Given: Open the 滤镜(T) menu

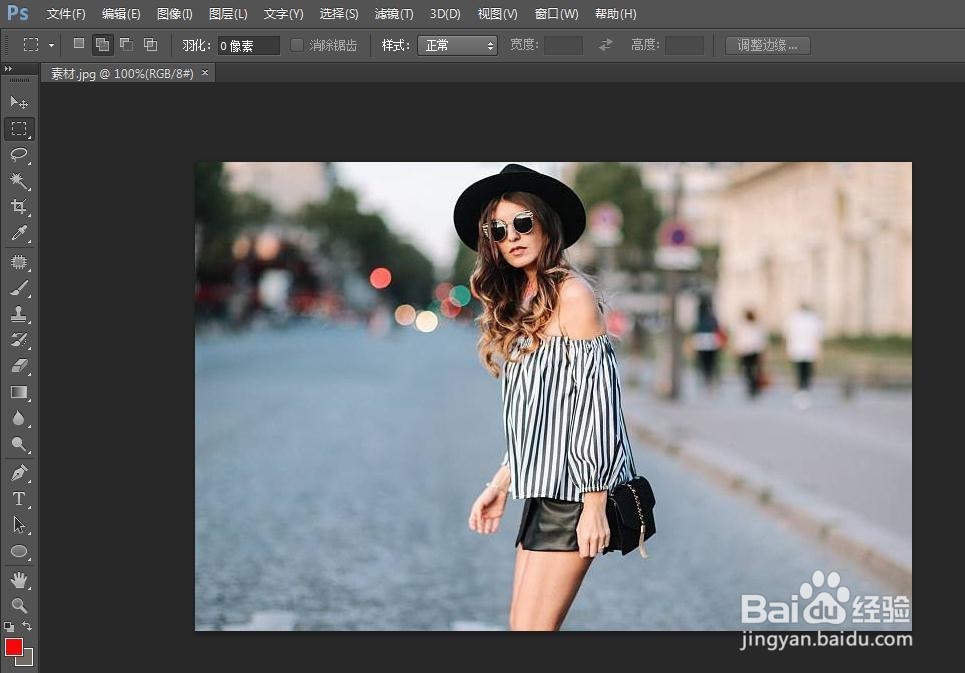Looking at the screenshot, I should coord(394,14).
